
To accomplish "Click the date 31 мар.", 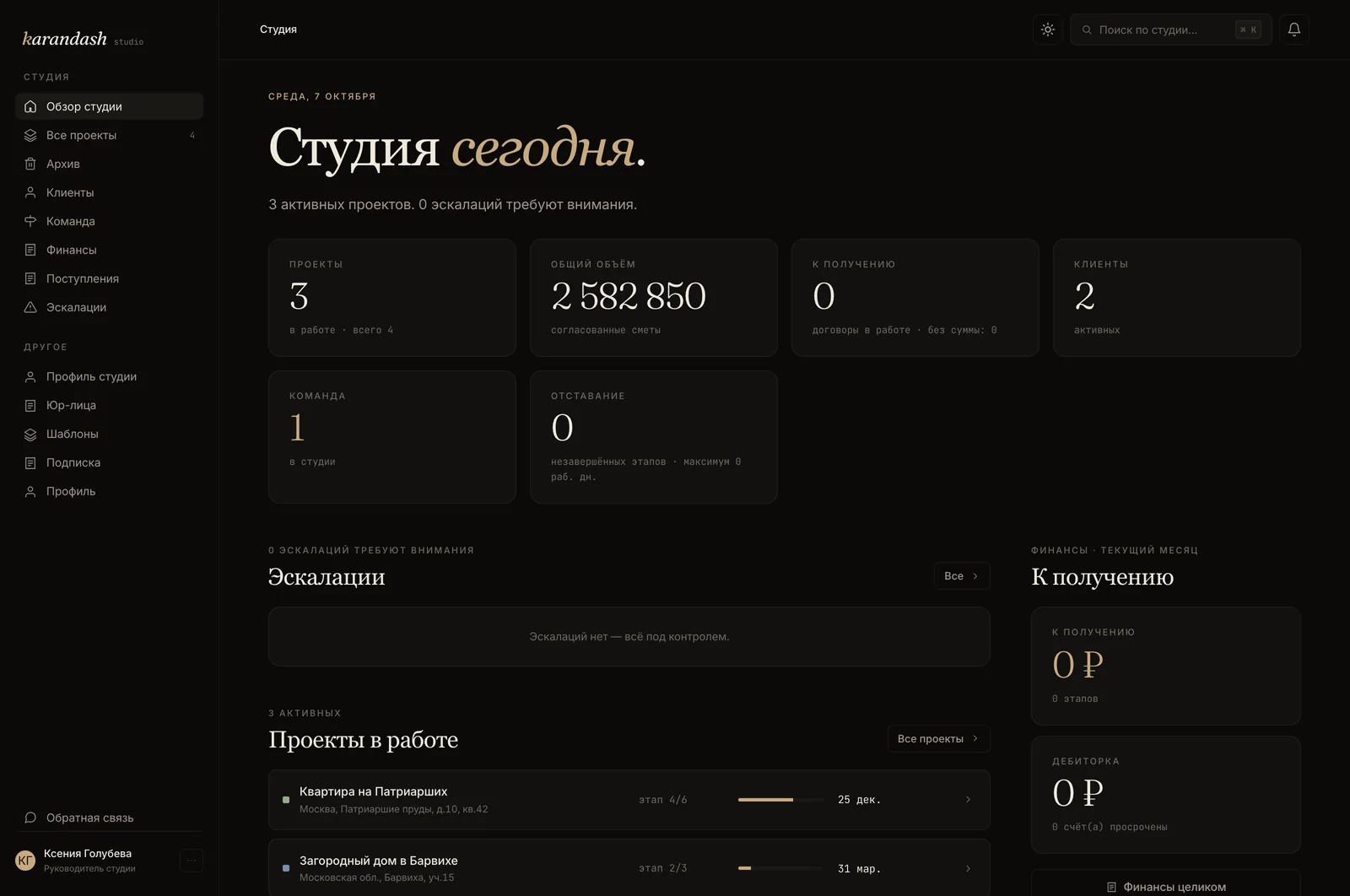I will coord(859,869).
